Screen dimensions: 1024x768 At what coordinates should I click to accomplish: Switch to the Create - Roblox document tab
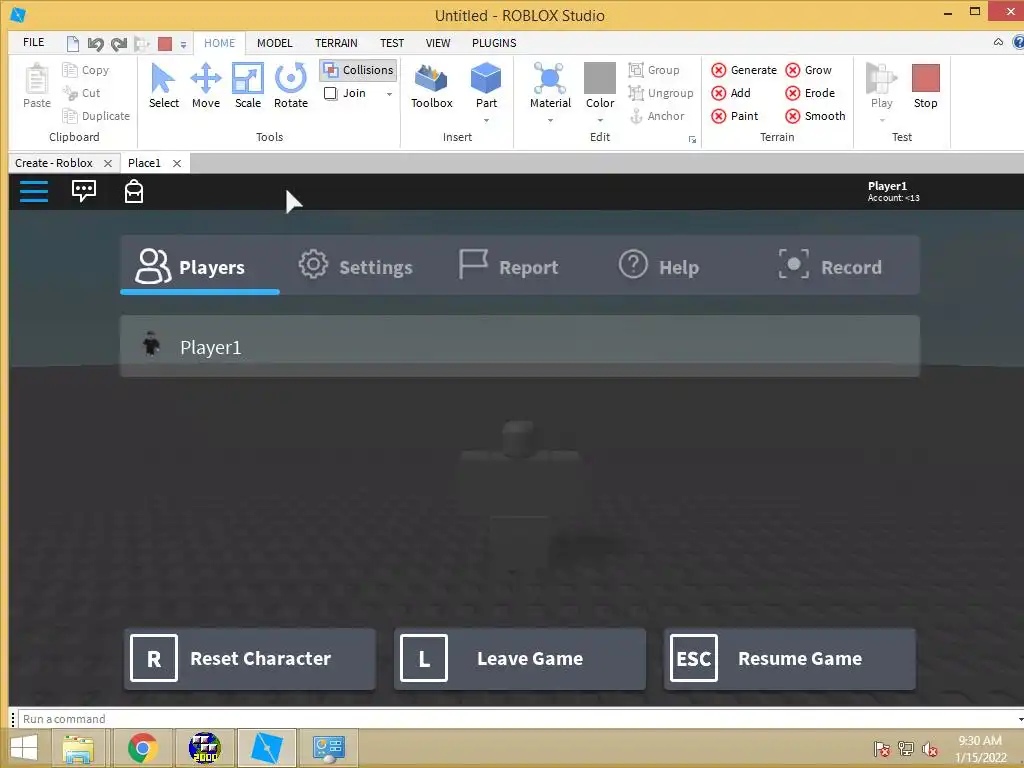pyautogui.click(x=54, y=163)
